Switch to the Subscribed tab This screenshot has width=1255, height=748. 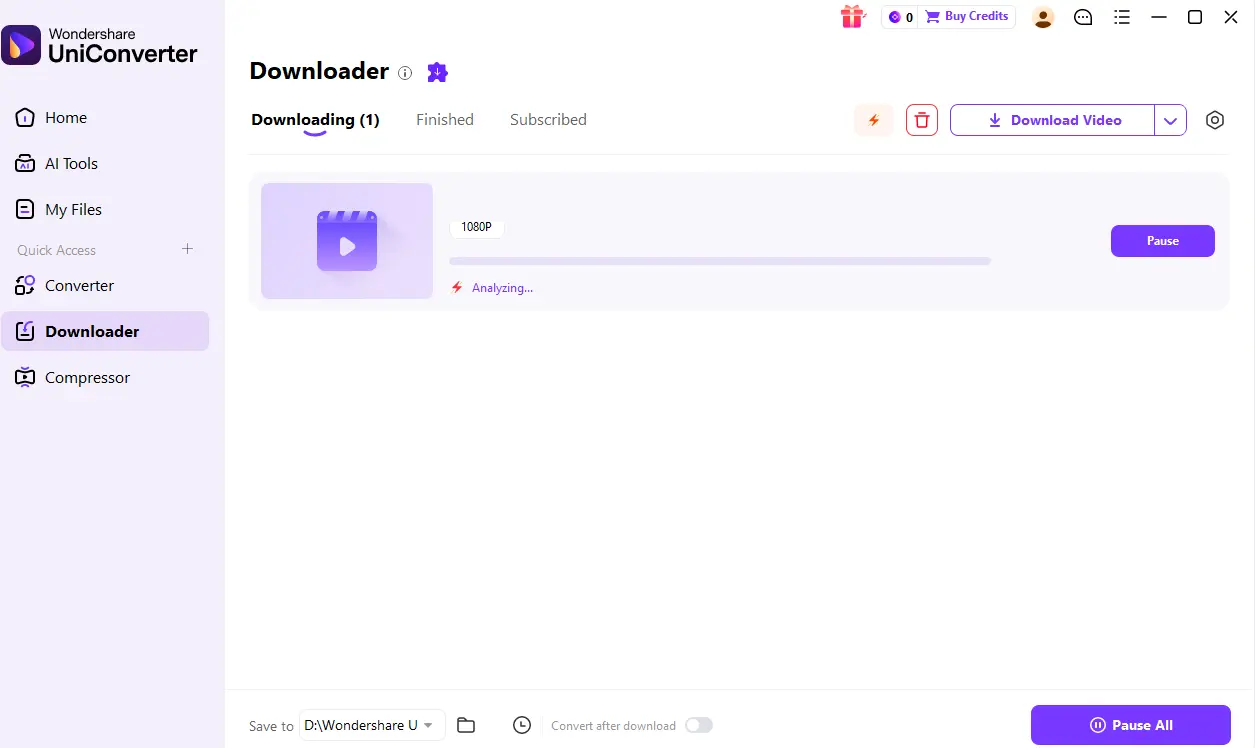click(548, 120)
